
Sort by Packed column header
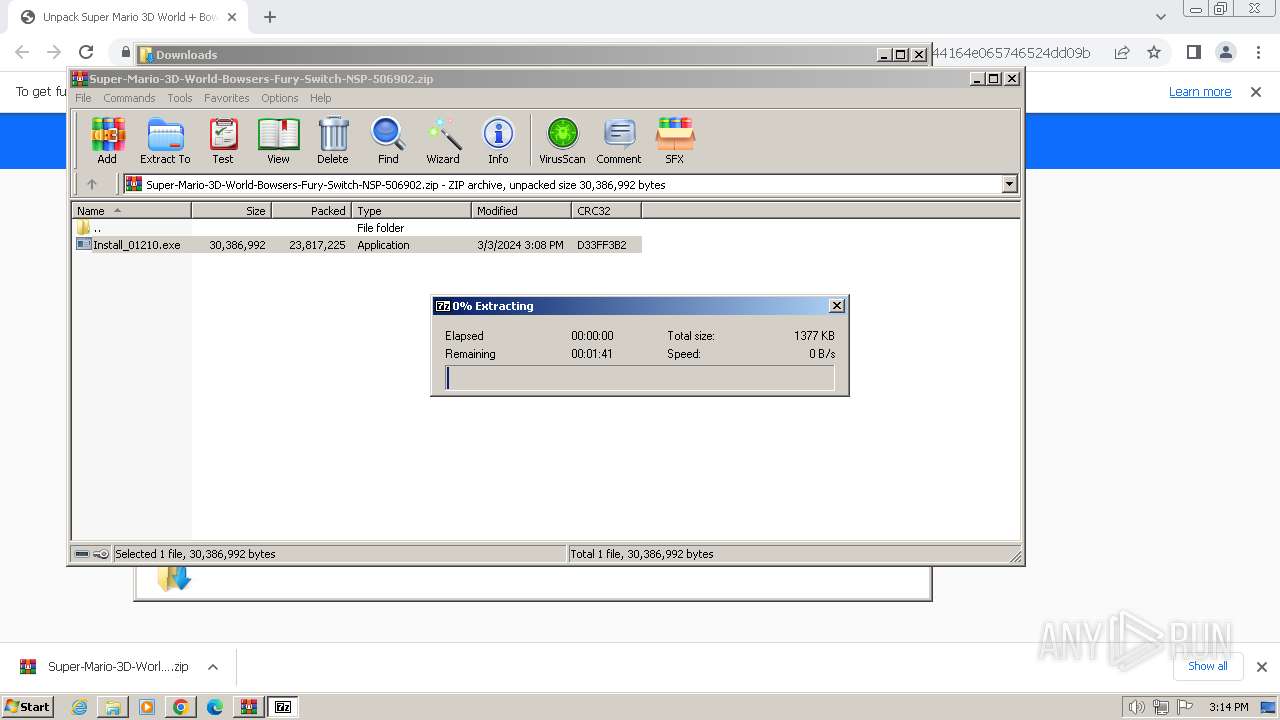311,211
